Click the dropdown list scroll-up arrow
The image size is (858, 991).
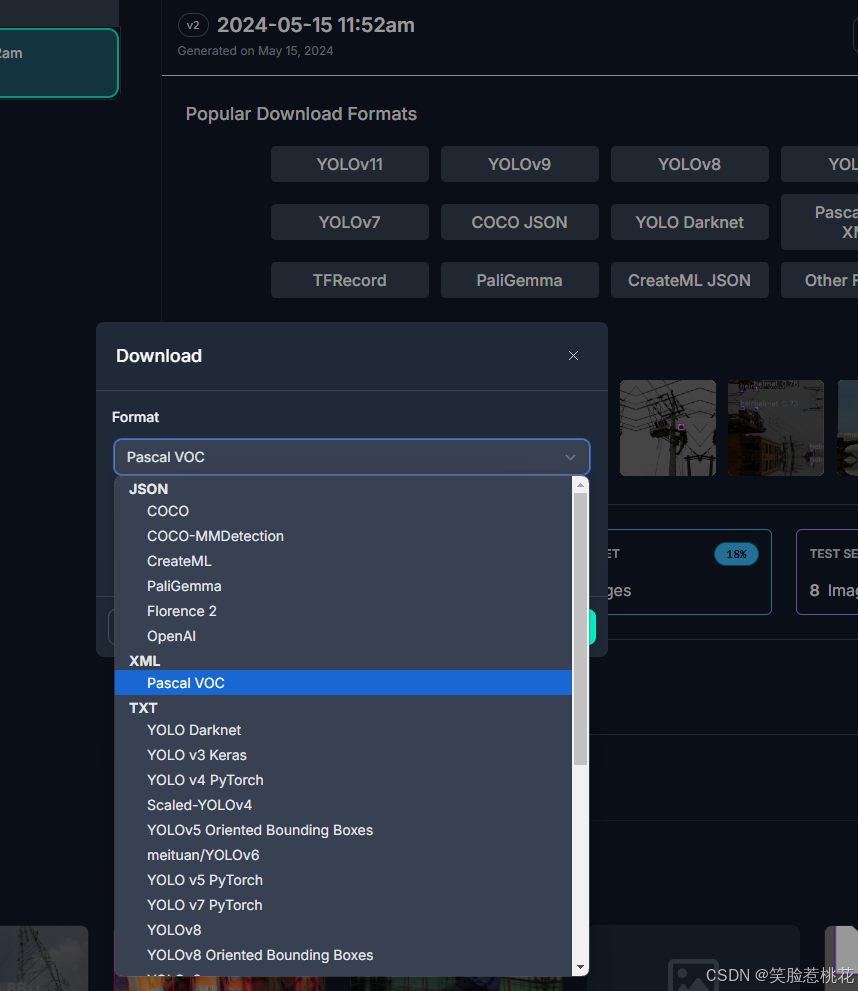580,485
